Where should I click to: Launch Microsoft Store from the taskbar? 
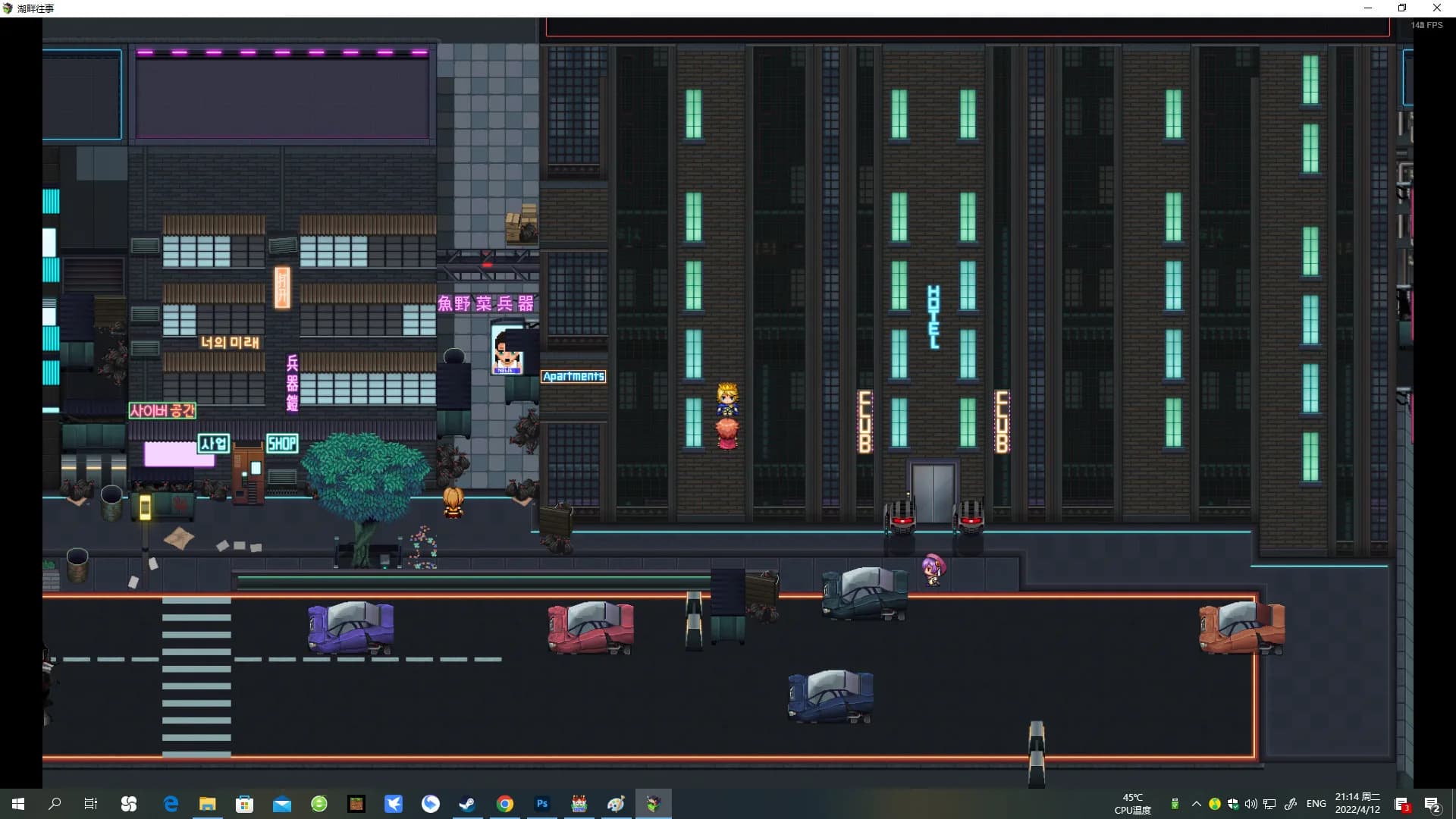244,804
